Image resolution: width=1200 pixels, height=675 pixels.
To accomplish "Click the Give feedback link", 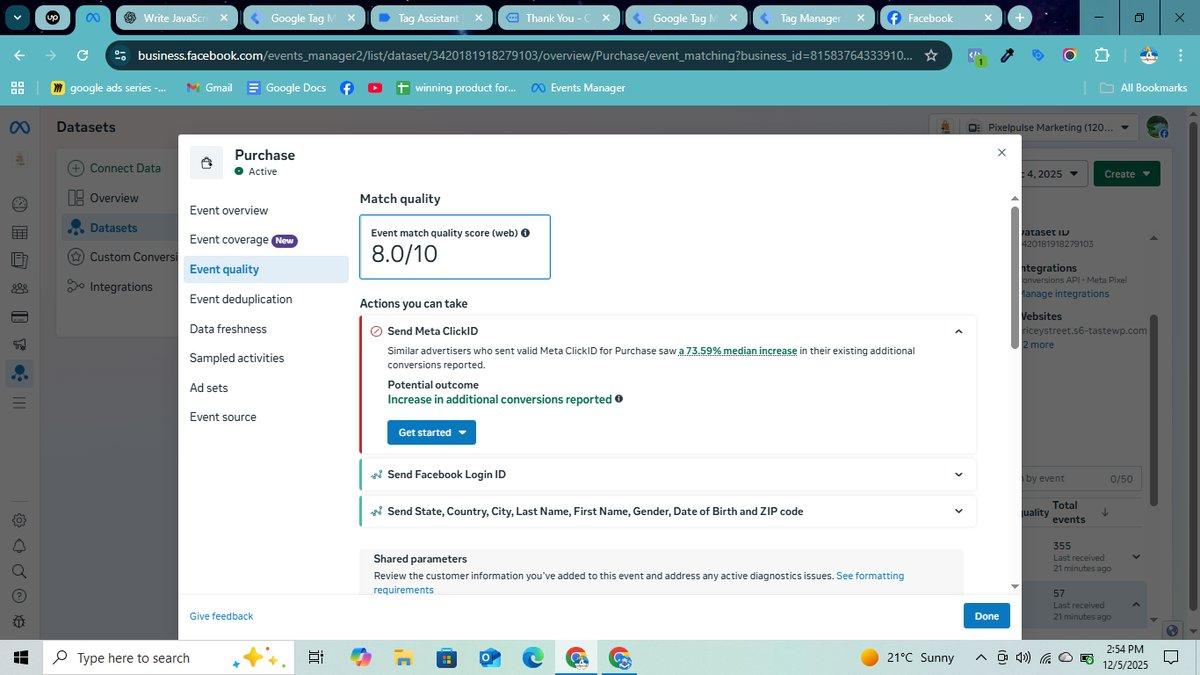I will [221, 616].
